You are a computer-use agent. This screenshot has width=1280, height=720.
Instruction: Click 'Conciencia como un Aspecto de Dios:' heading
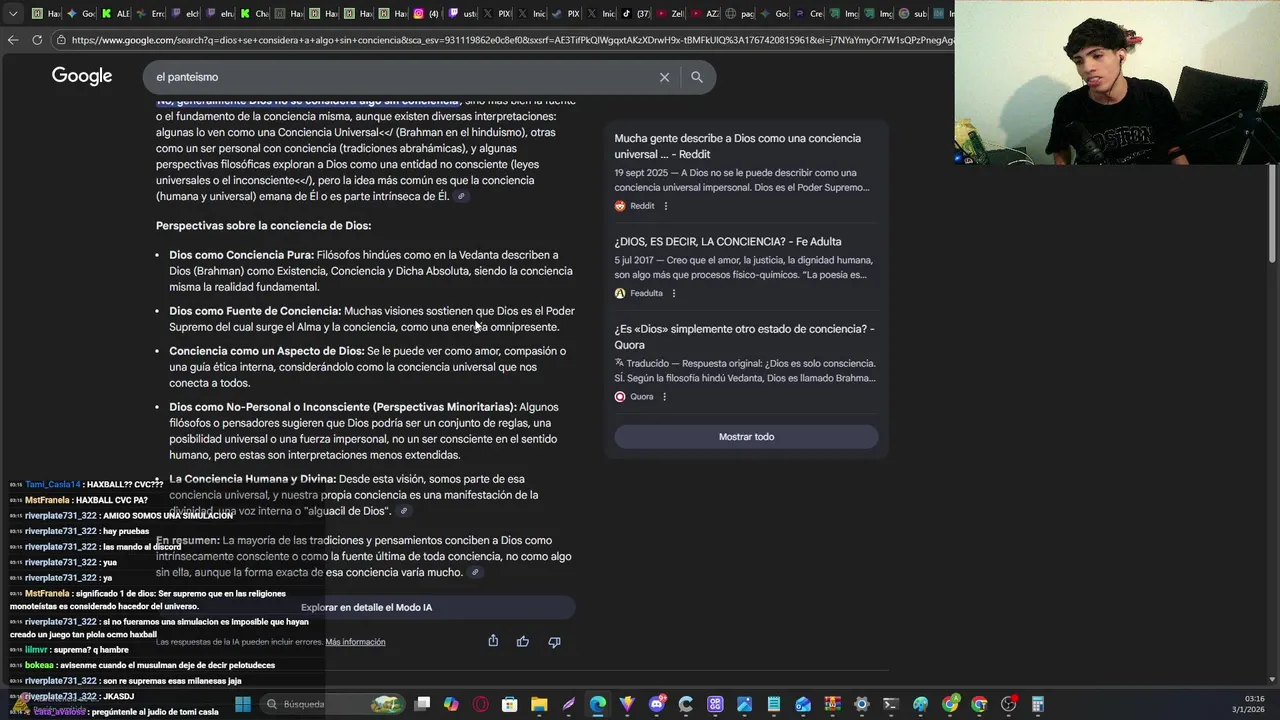(267, 351)
